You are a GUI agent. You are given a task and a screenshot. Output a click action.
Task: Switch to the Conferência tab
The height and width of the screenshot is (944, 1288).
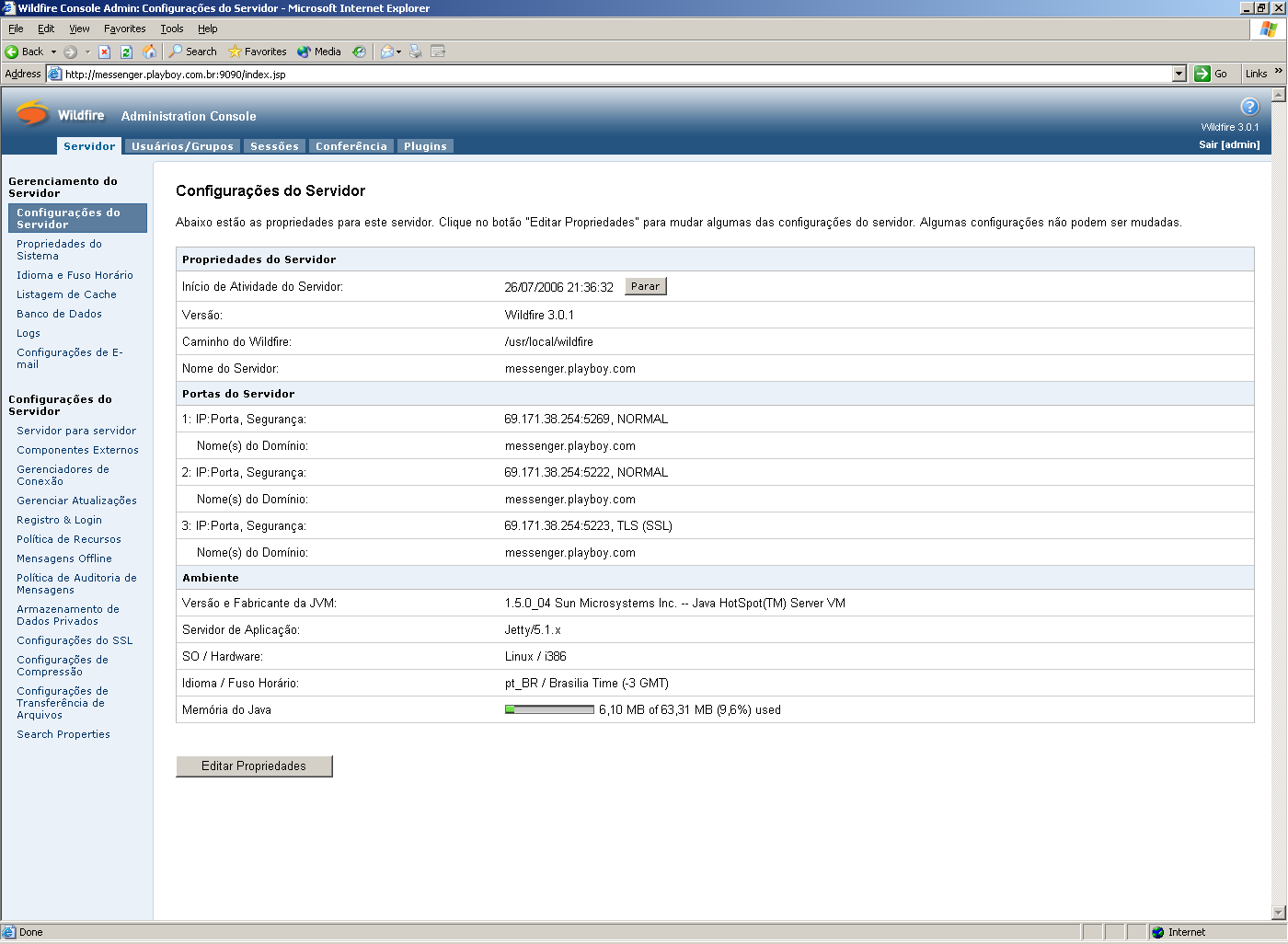pyautogui.click(x=351, y=146)
